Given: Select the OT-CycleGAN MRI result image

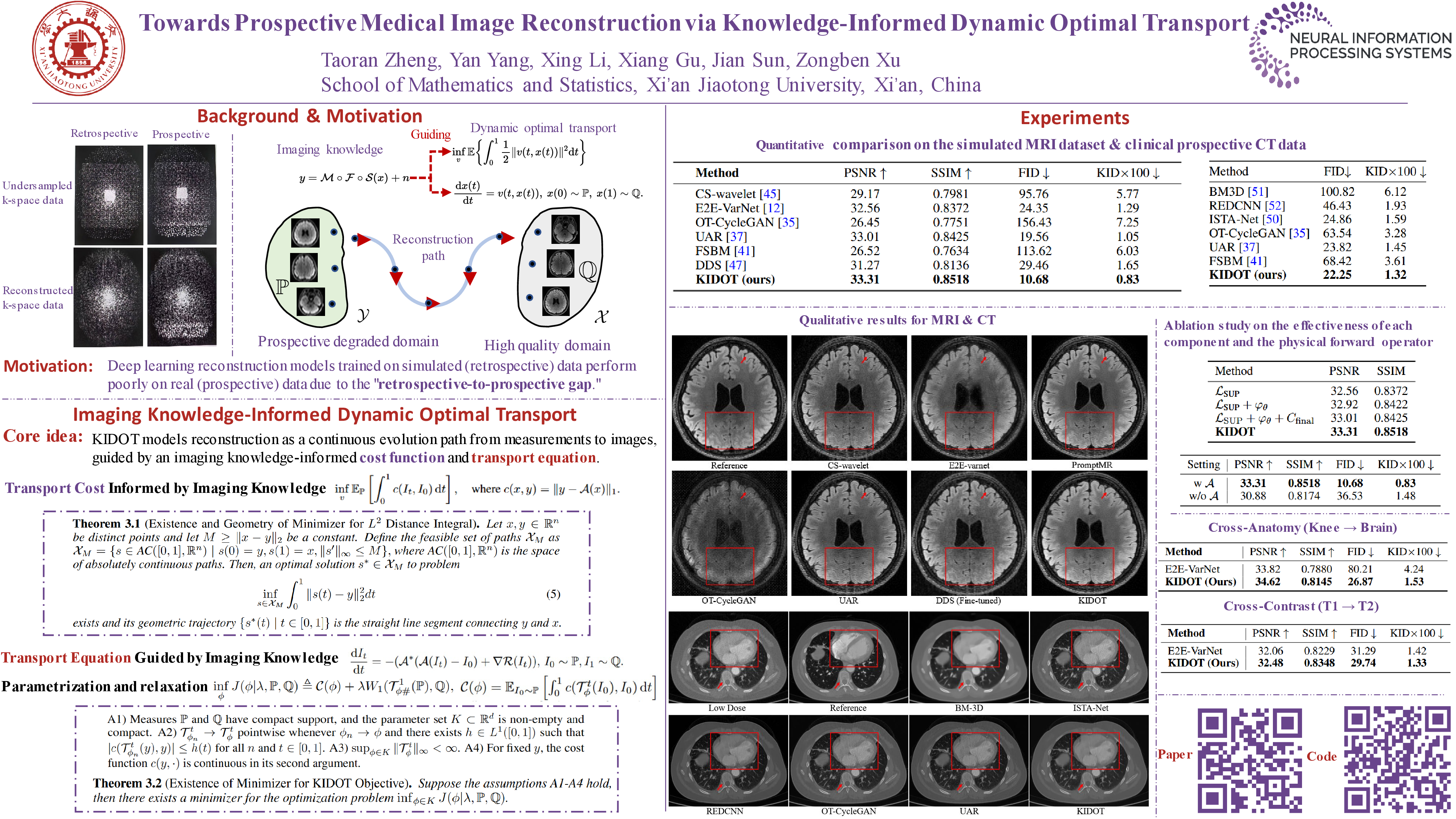Looking at the screenshot, I should (729, 533).
